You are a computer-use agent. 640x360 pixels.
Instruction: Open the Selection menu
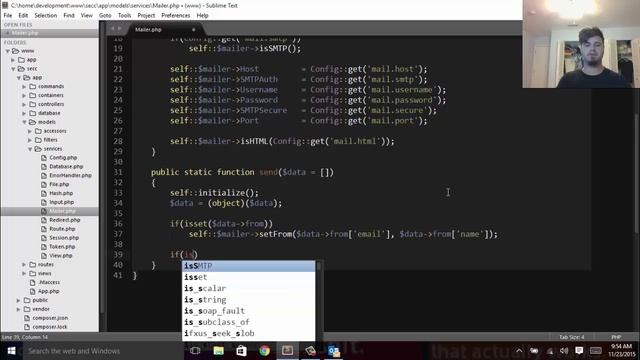point(46,16)
